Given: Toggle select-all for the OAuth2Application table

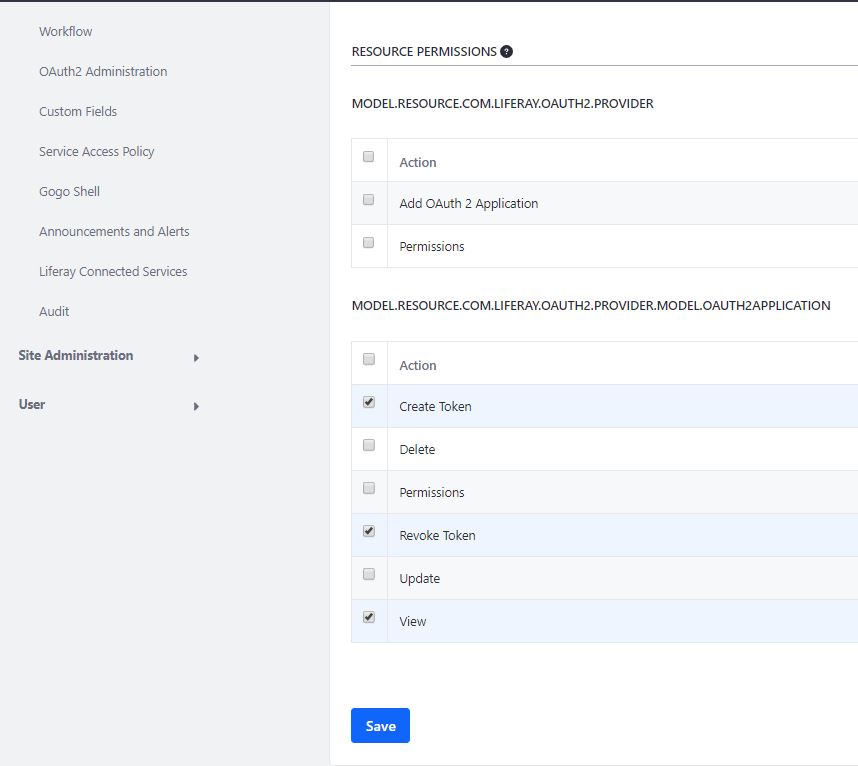Looking at the screenshot, I should pos(368,360).
